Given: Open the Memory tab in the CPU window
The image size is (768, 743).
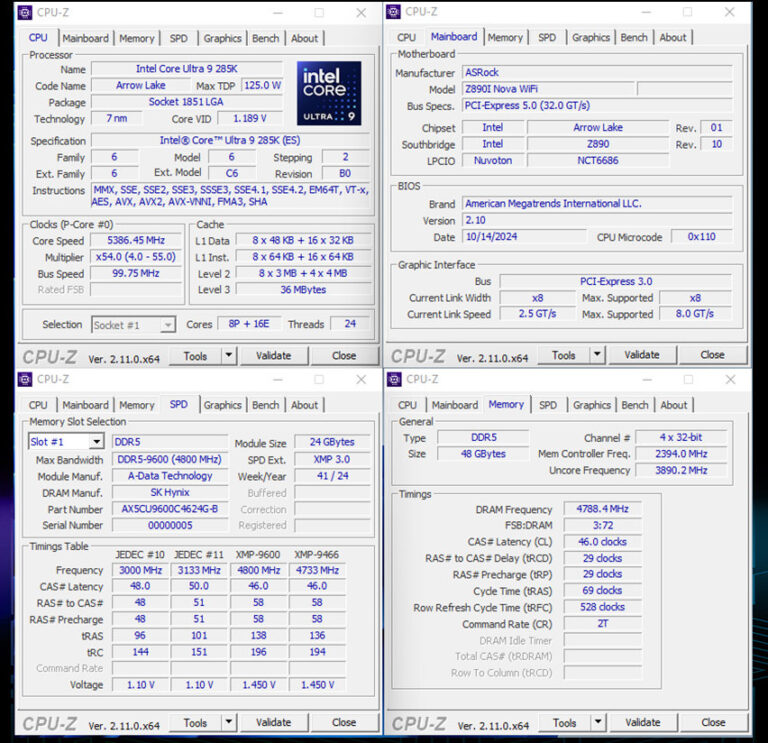Looking at the screenshot, I should [x=137, y=38].
